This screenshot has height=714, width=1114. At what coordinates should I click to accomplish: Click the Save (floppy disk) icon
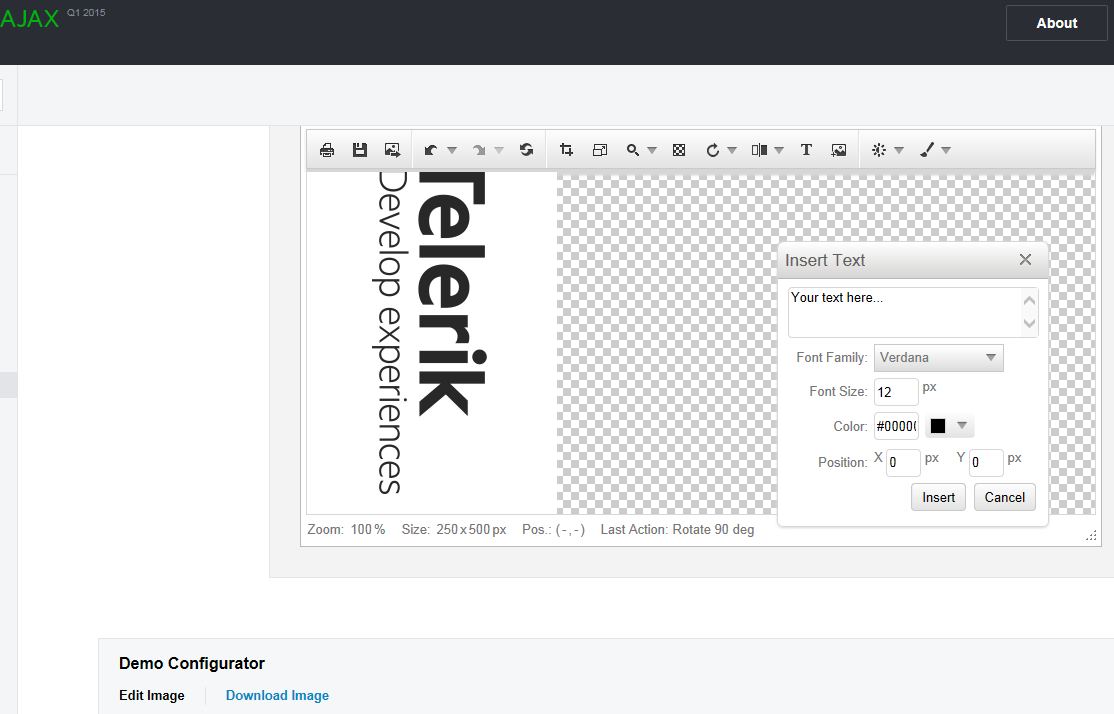(359, 150)
